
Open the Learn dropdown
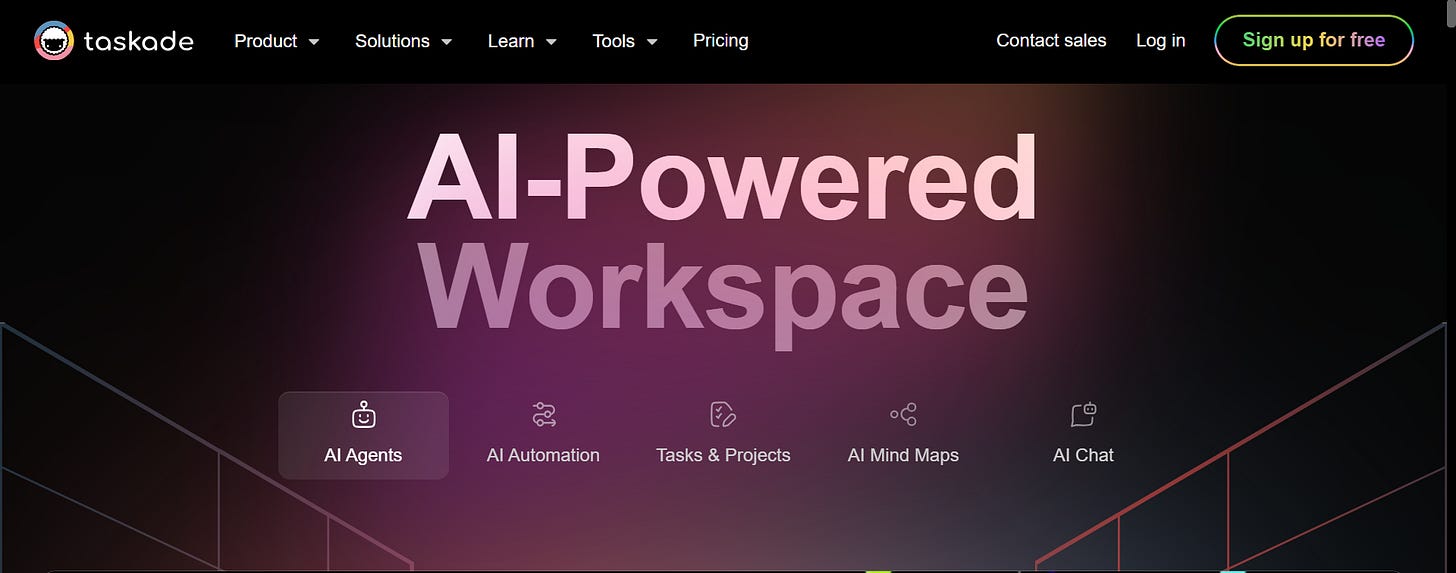522,41
